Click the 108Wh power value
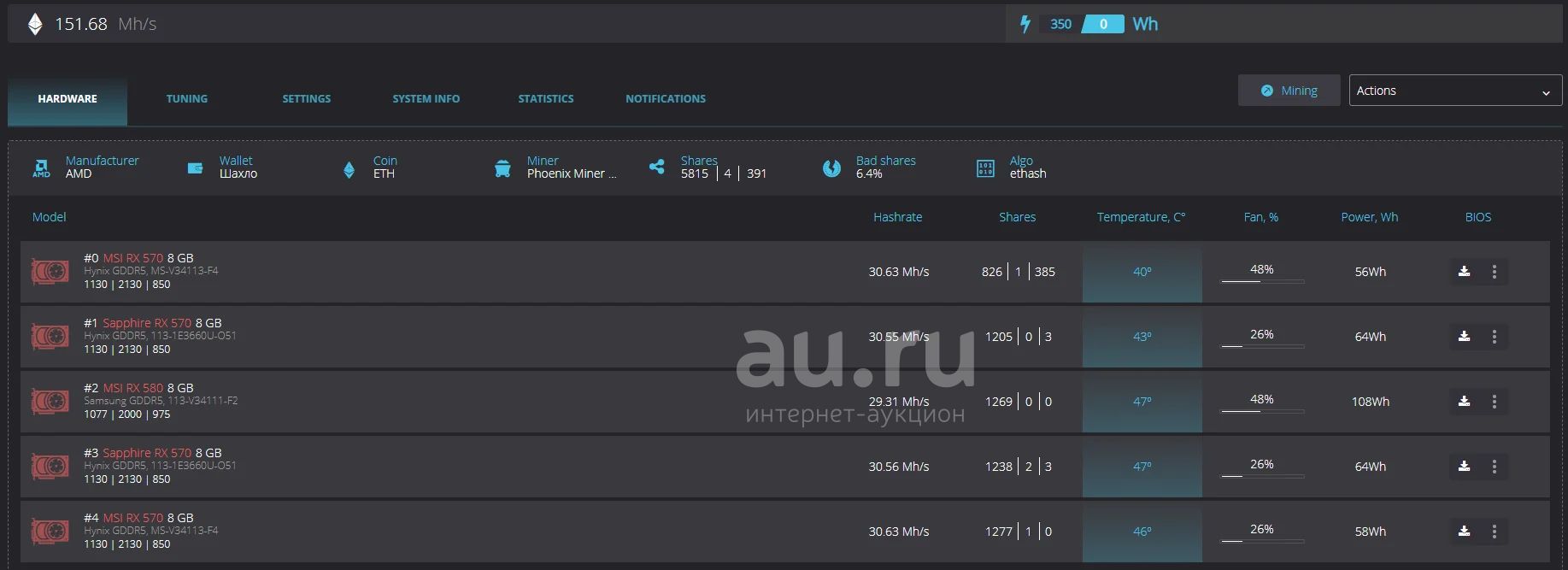The width and height of the screenshot is (1568, 570). point(1371,402)
